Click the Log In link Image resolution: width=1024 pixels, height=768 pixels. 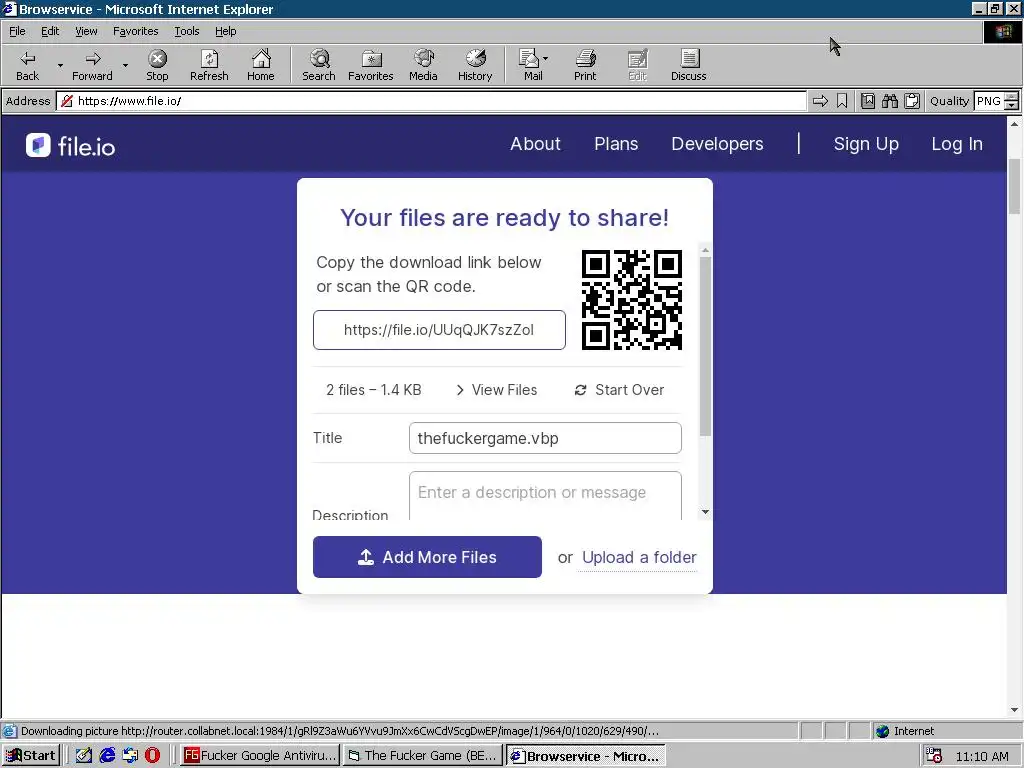(x=957, y=144)
